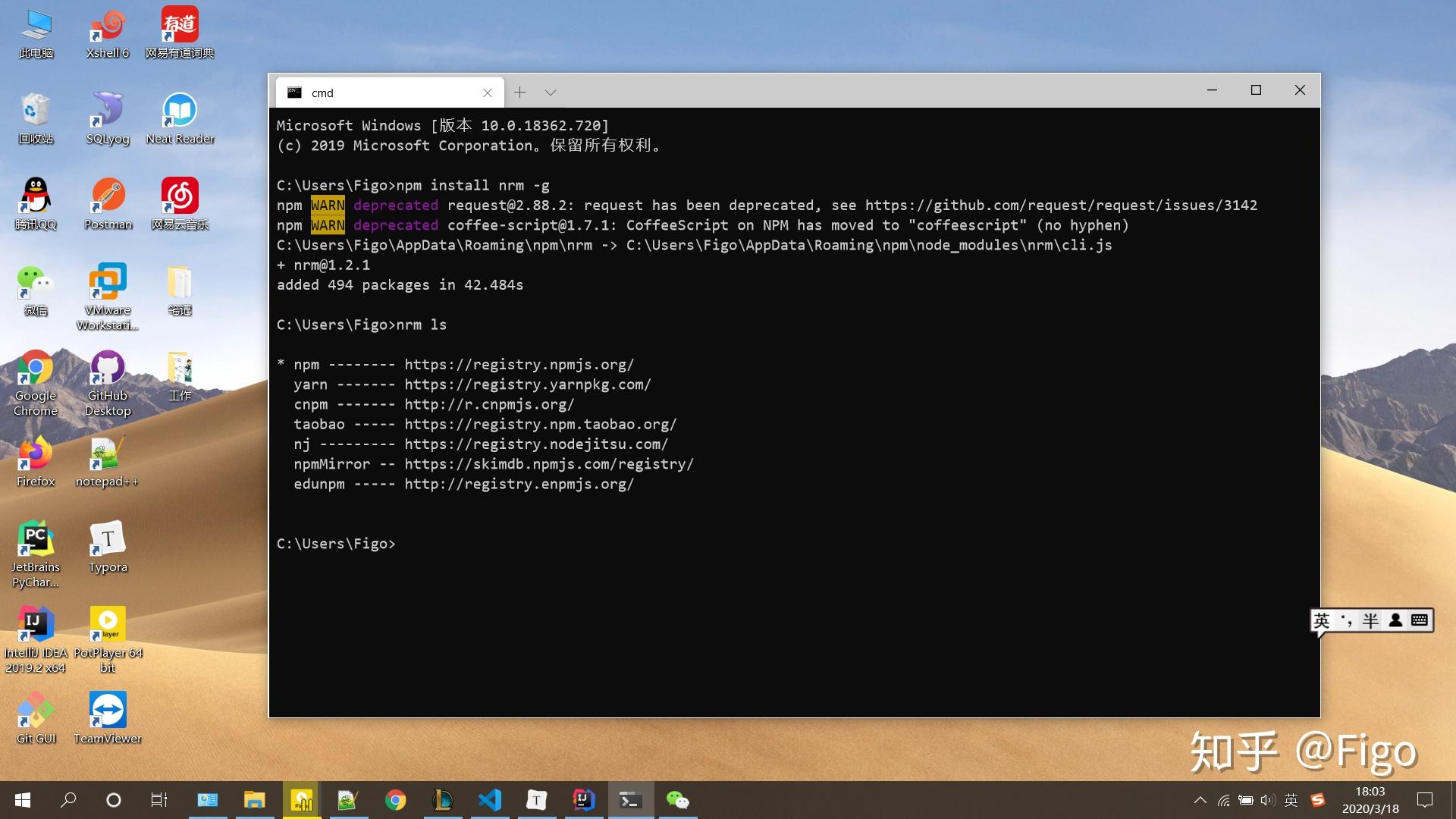Open Xshell 6 desktop shortcut
The height and width of the screenshot is (819, 1456).
click(x=108, y=33)
